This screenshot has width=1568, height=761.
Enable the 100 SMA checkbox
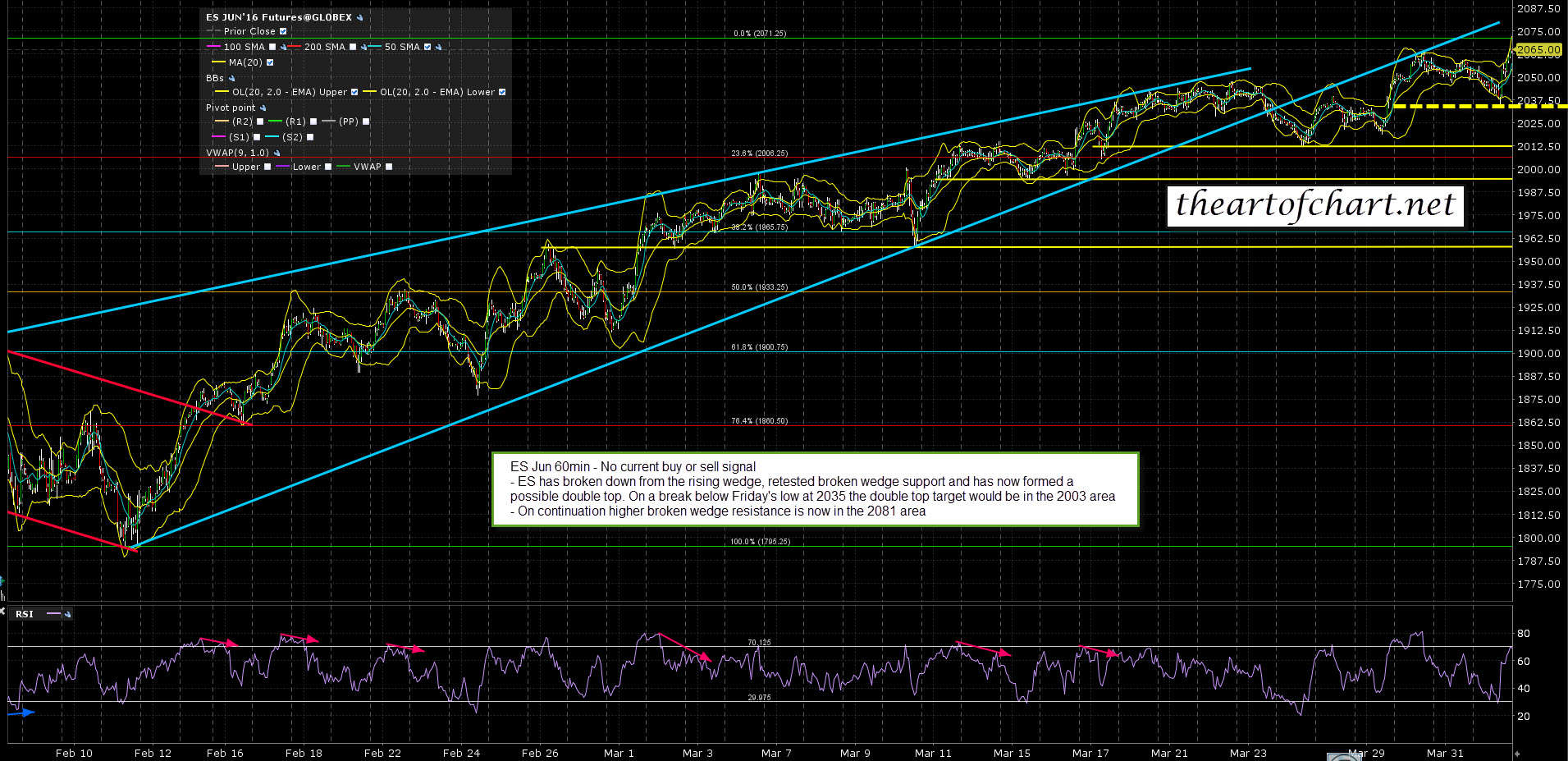272,47
